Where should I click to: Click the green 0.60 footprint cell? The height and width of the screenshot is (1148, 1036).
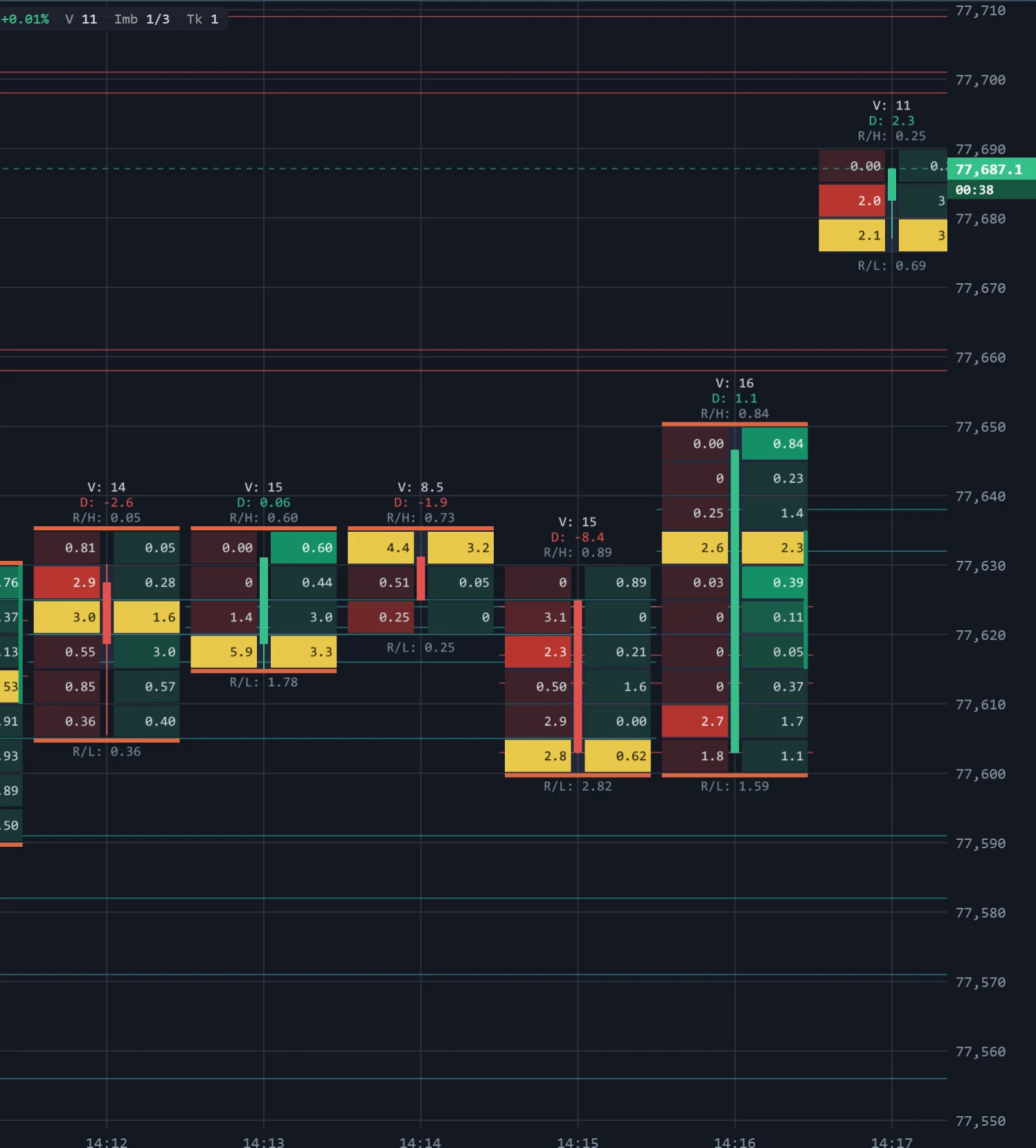coord(303,548)
